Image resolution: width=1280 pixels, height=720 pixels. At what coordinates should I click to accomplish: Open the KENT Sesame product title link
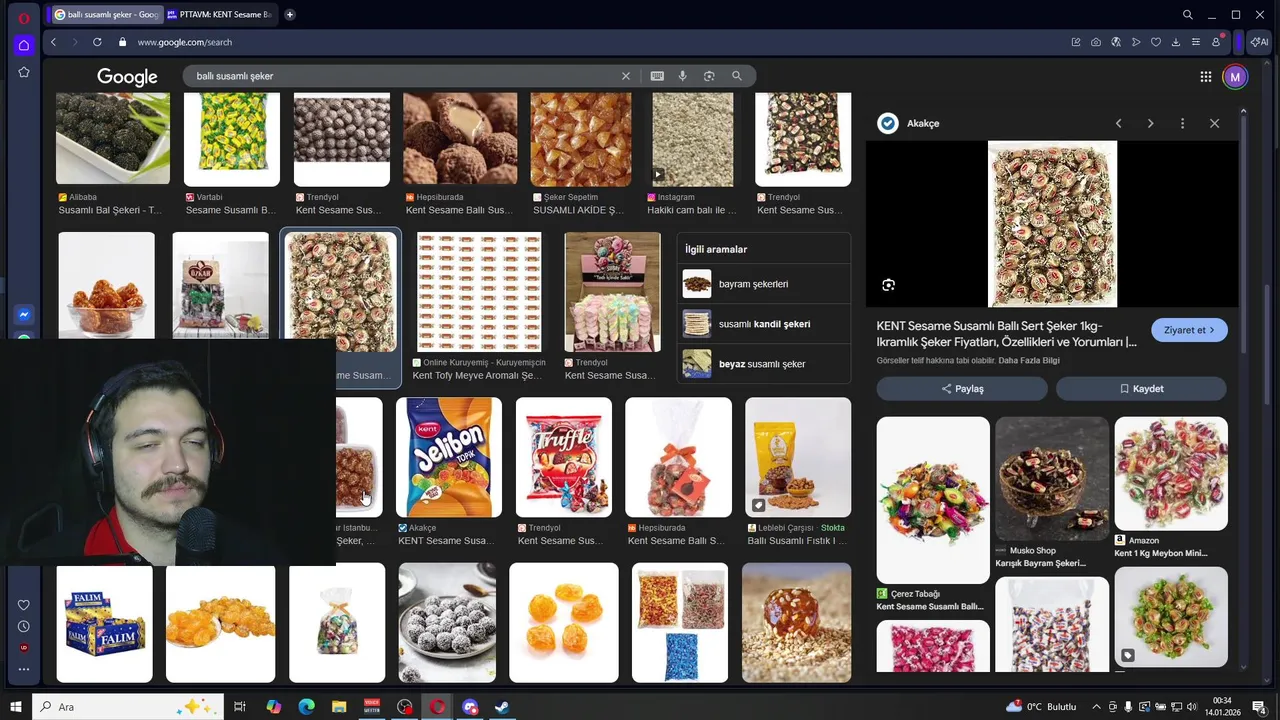click(x=1006, y=334)
